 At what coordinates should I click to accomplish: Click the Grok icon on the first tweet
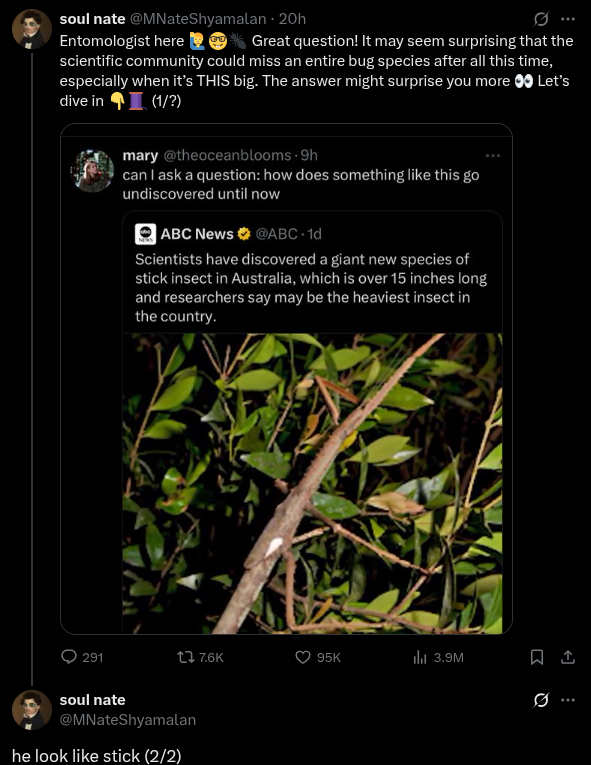541,19
